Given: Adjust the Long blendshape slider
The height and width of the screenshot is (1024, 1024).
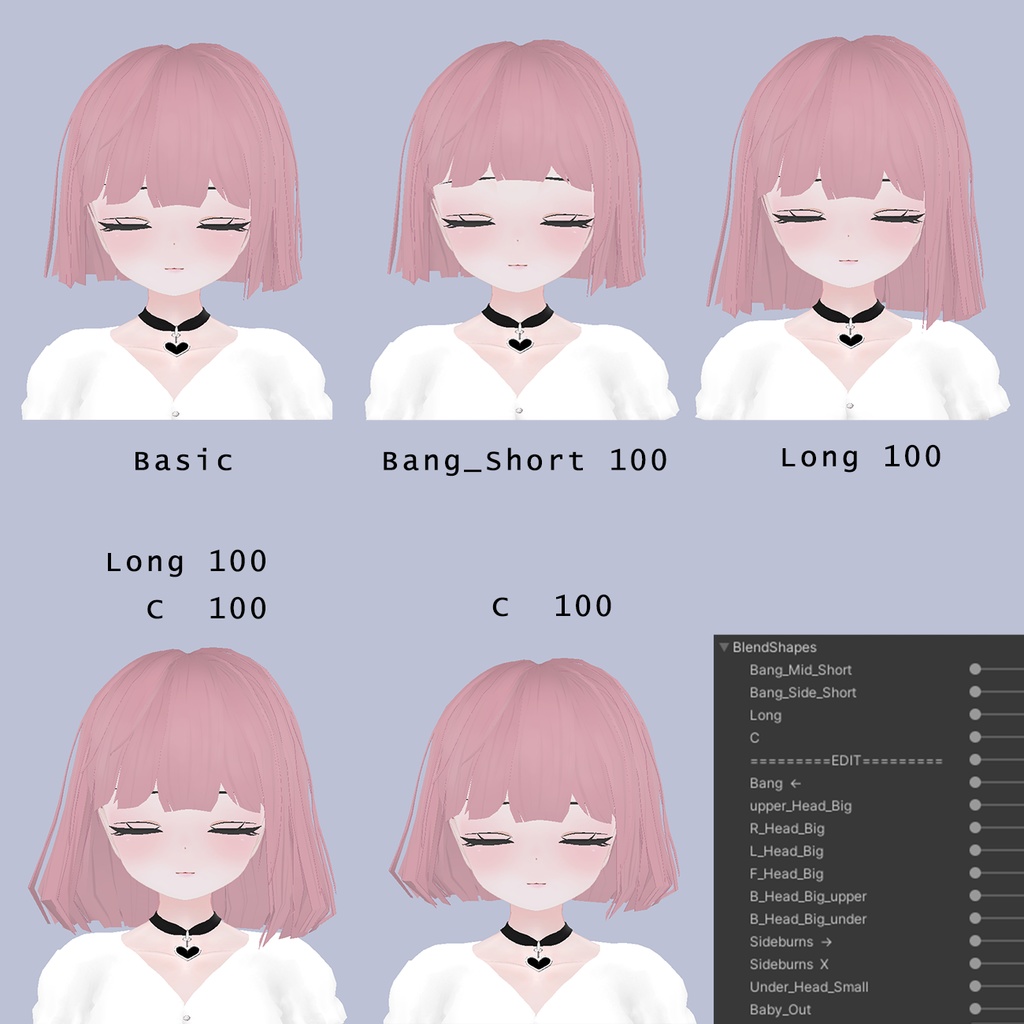Looking at the screenshot, I should [975, 715].
